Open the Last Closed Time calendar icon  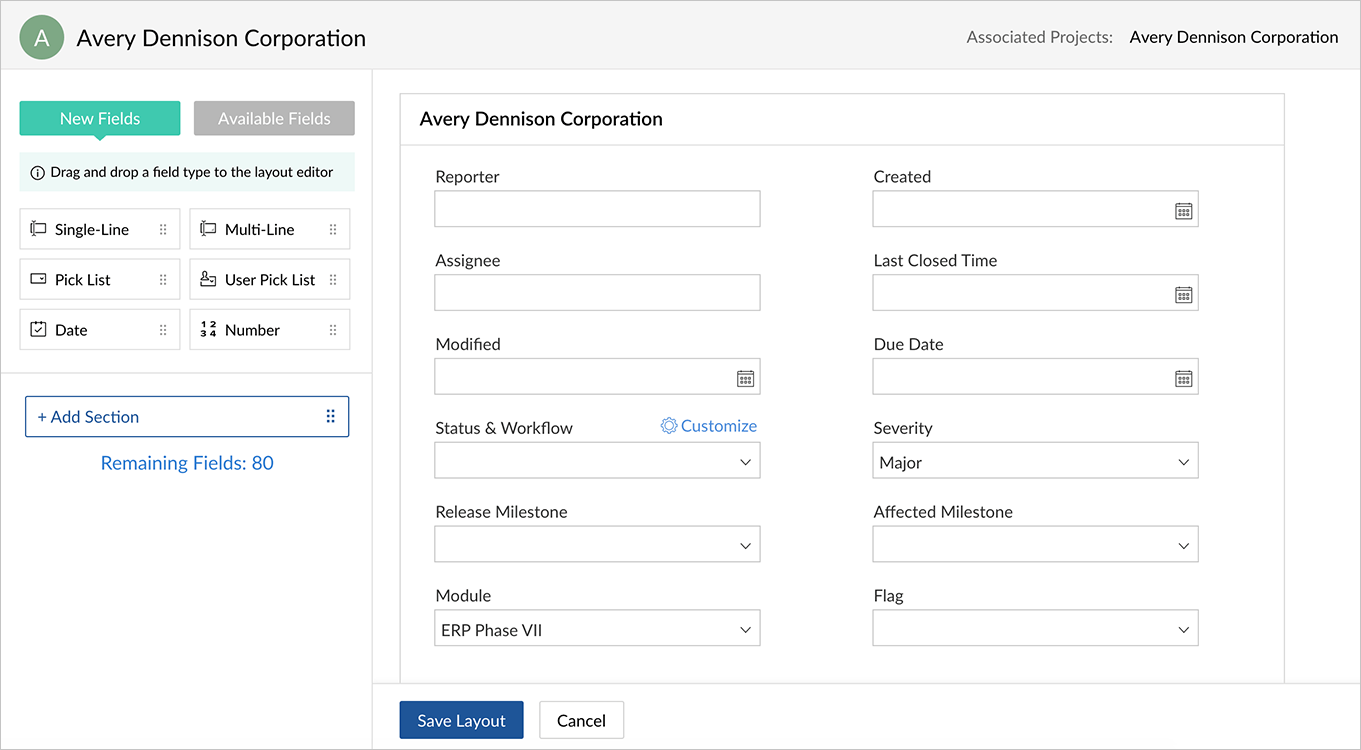click(1183, 295)
